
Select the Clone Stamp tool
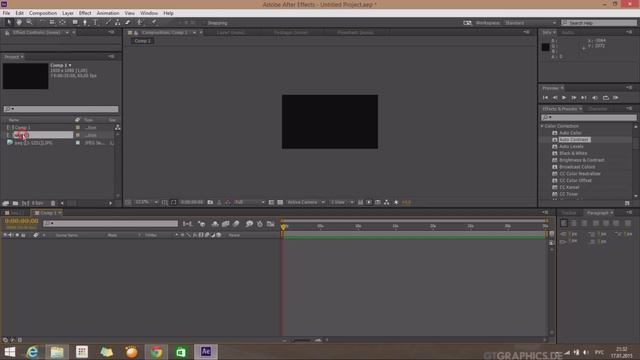118,22
